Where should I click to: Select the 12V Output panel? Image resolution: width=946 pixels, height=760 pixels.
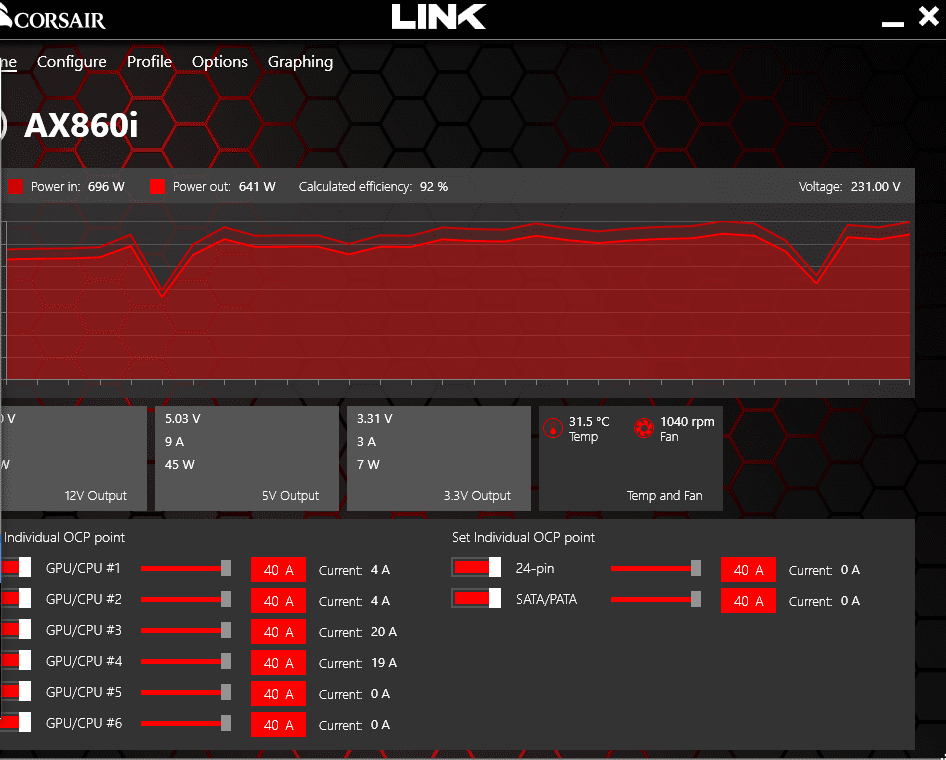(73, 458)
